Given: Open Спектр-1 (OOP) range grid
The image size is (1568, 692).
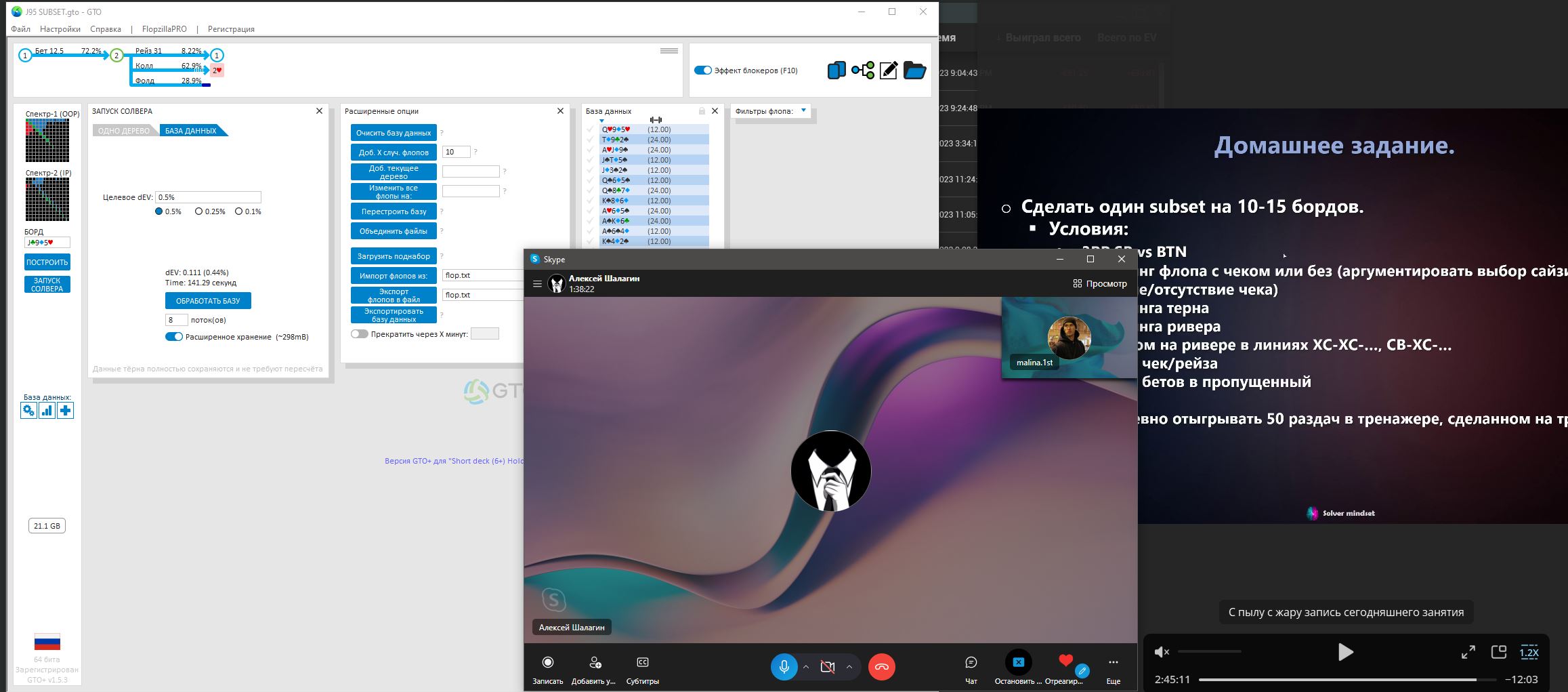Looking at the screenshot, I should point(47,140).
